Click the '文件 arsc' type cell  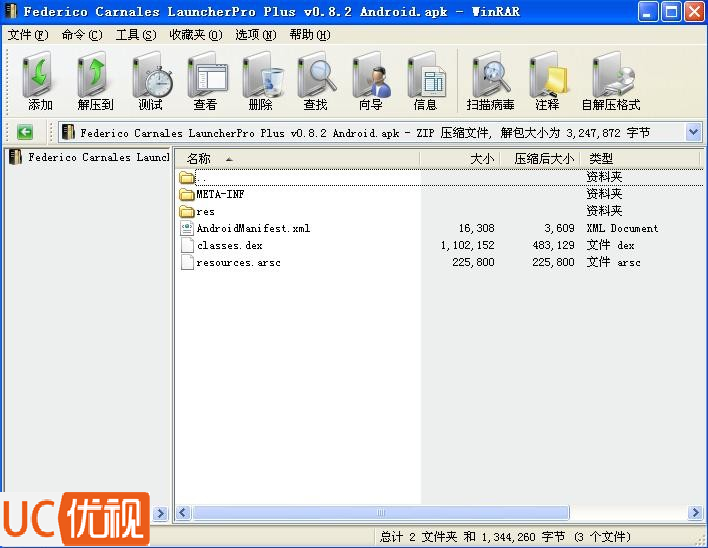coord(613,262)
